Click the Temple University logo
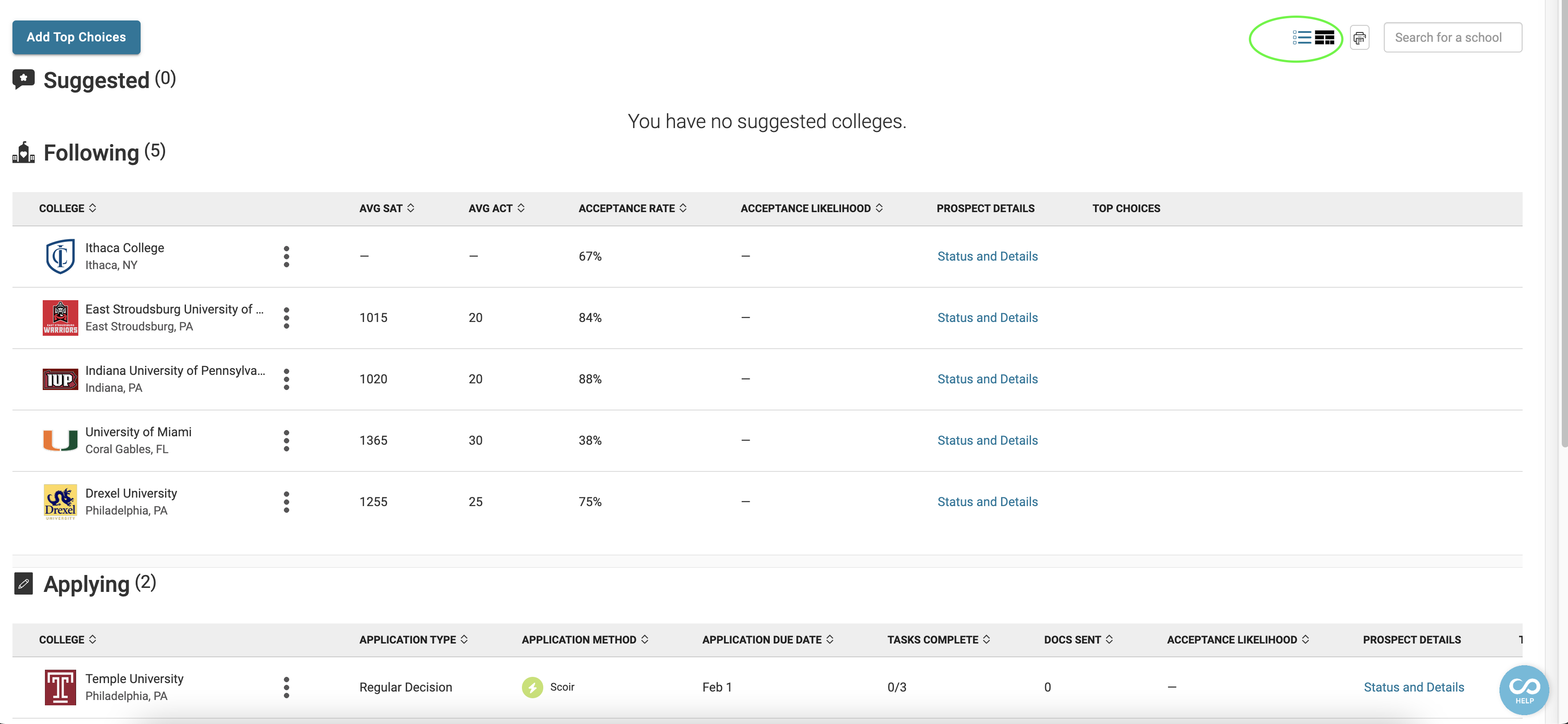Image resolution: width=1568 pixels, height=724 pixels. 60,688
